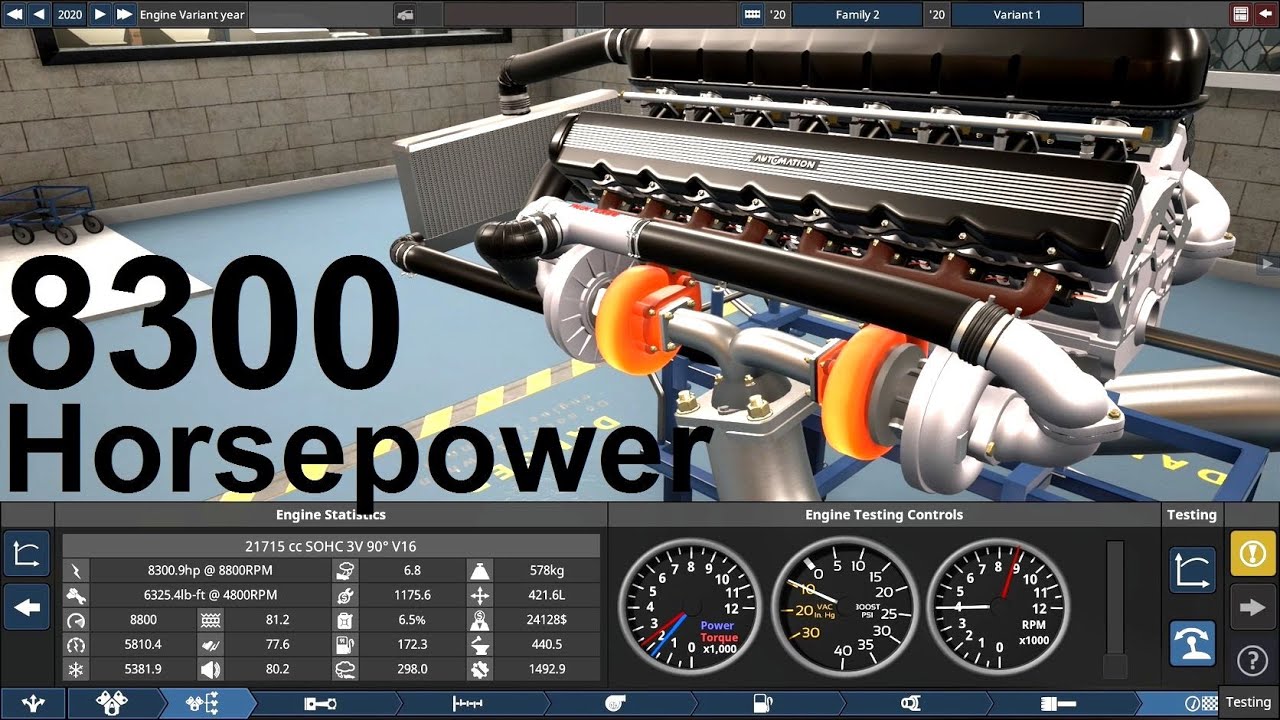This screenshot has height=720, width=1280.
Task: Select the Family 2 engine name field
Action: pos(857,14)
